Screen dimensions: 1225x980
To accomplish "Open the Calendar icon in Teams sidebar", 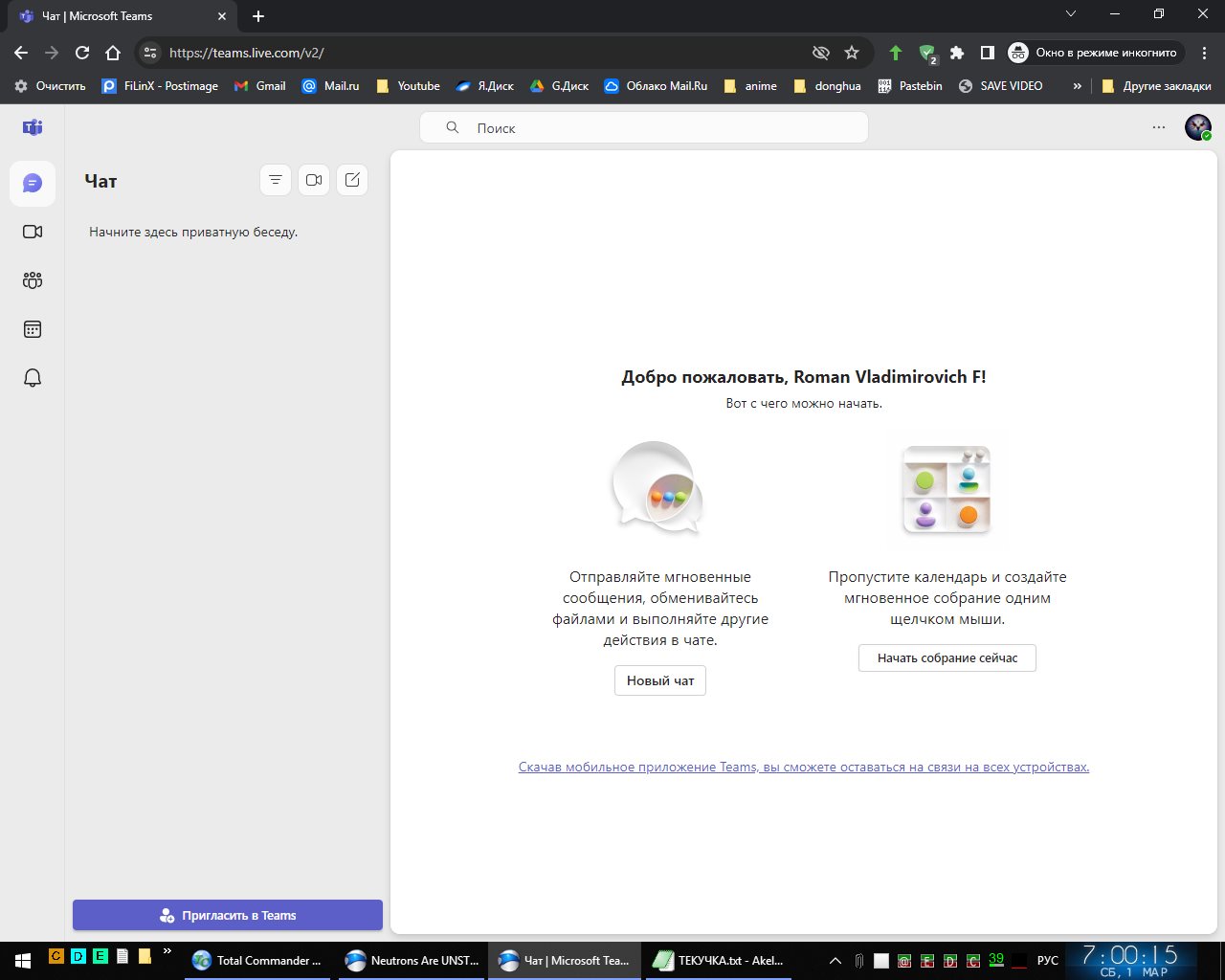I will click(x=33, y=329).
